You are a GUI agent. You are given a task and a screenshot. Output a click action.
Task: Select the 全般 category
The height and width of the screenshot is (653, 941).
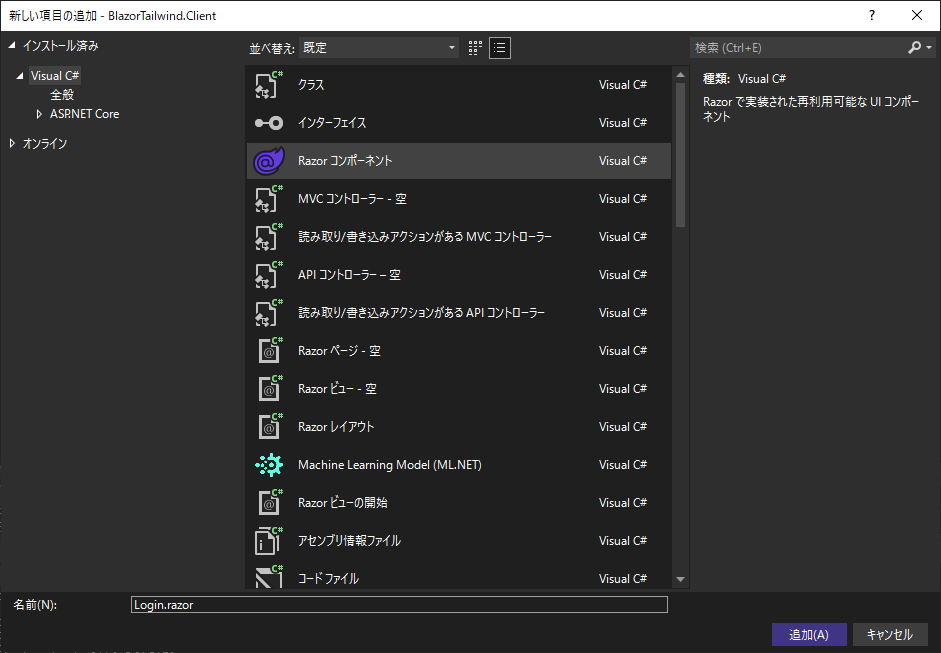(62, 95)
